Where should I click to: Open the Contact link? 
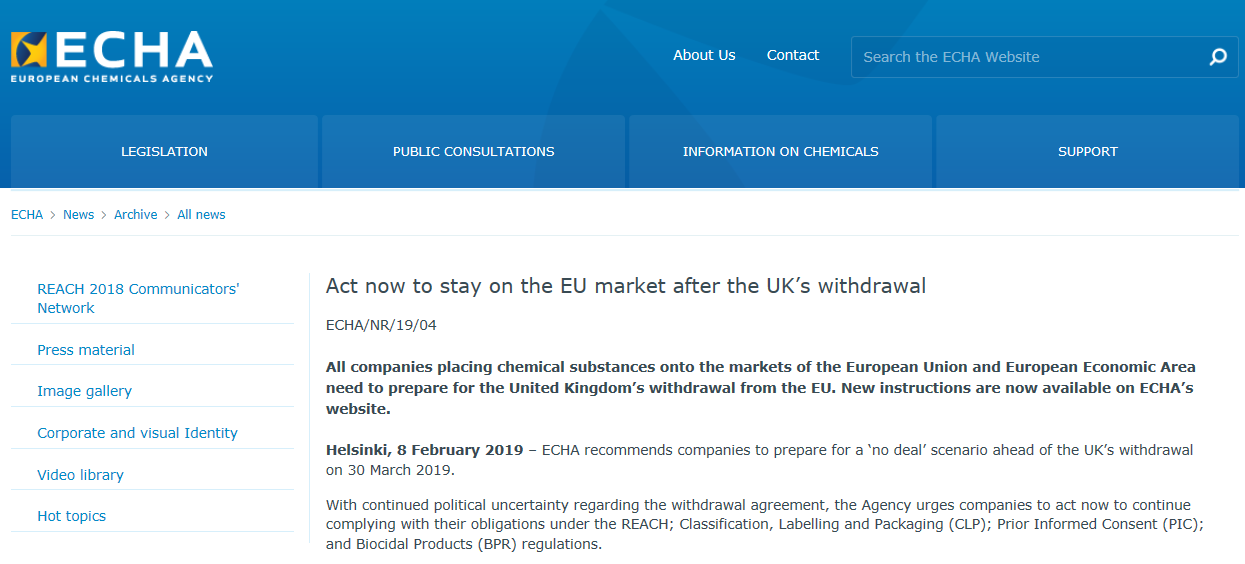[x=793, y=55]
